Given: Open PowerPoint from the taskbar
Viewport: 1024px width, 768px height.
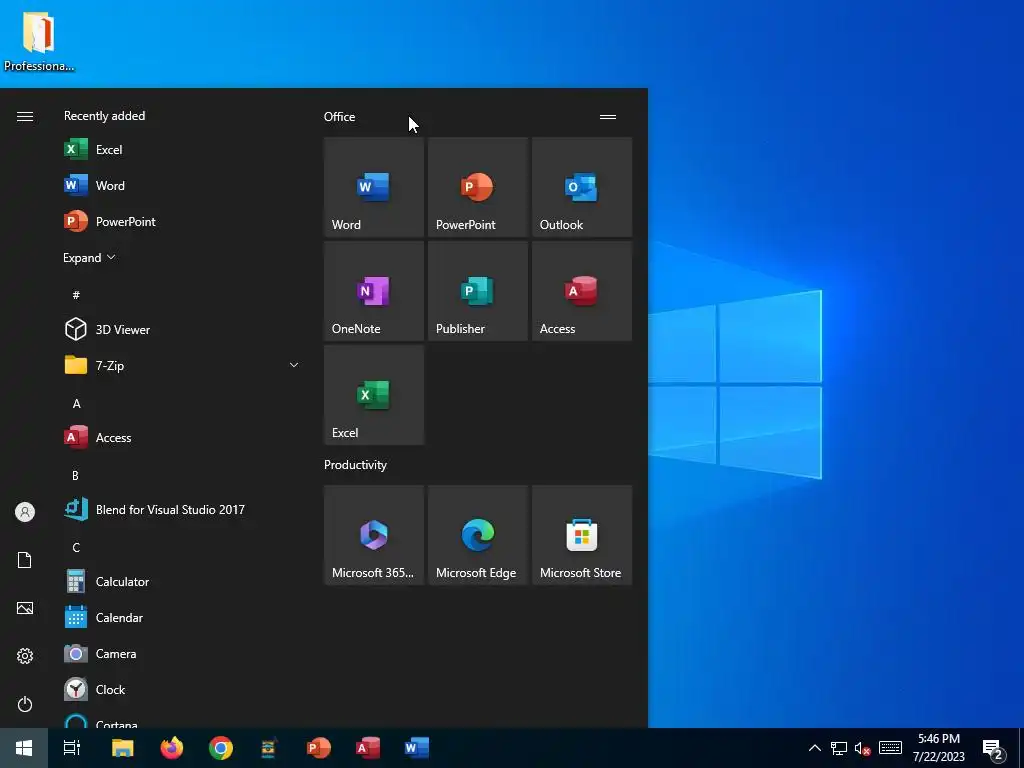Looking at the screenshot, I should click(x=319, y=748).
